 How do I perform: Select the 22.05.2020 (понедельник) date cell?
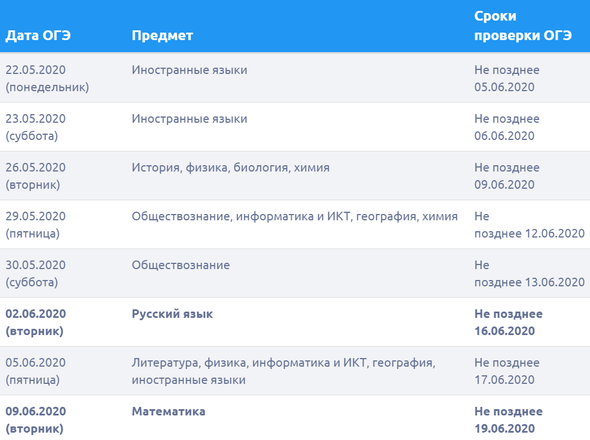pos(47,78)
